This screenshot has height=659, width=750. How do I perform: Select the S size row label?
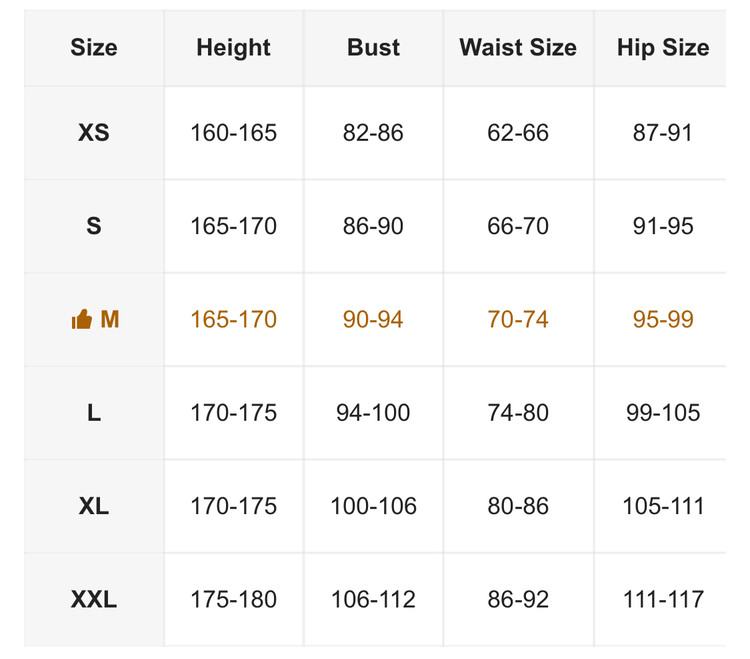point(93,226)
